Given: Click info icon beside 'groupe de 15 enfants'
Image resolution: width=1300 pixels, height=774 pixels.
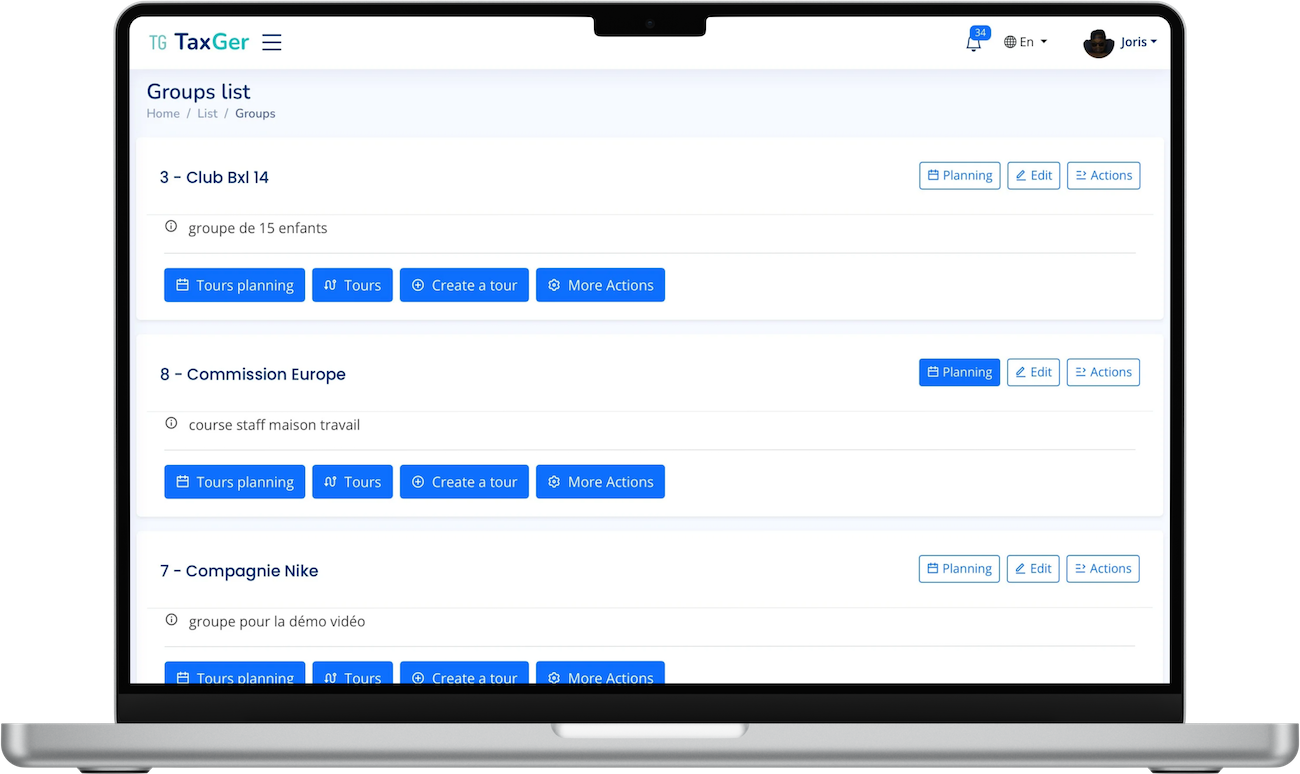Looking at the screenshot, I should [x=171, y=227].
